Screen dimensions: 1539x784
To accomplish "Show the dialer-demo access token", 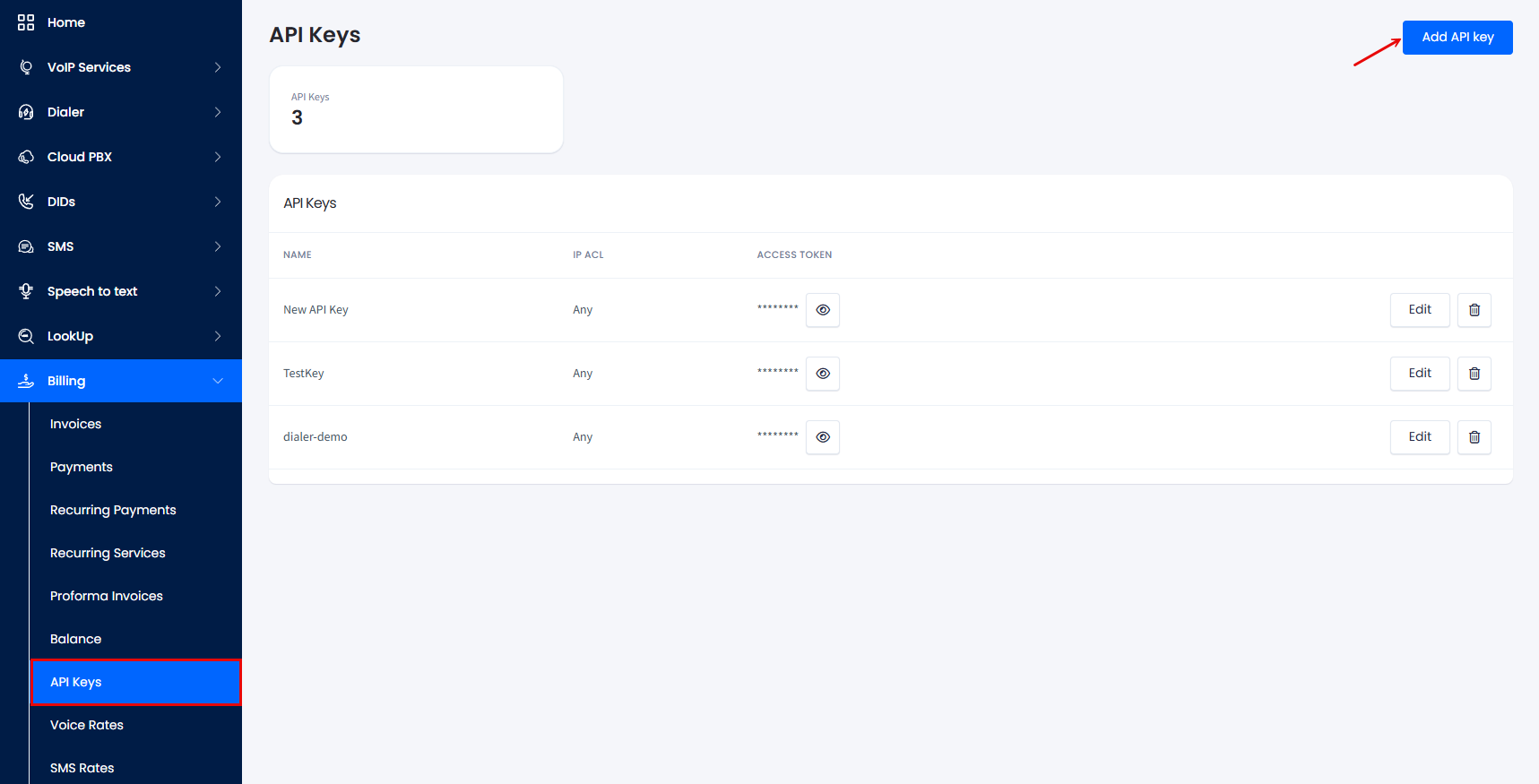I will click(822, 437).
